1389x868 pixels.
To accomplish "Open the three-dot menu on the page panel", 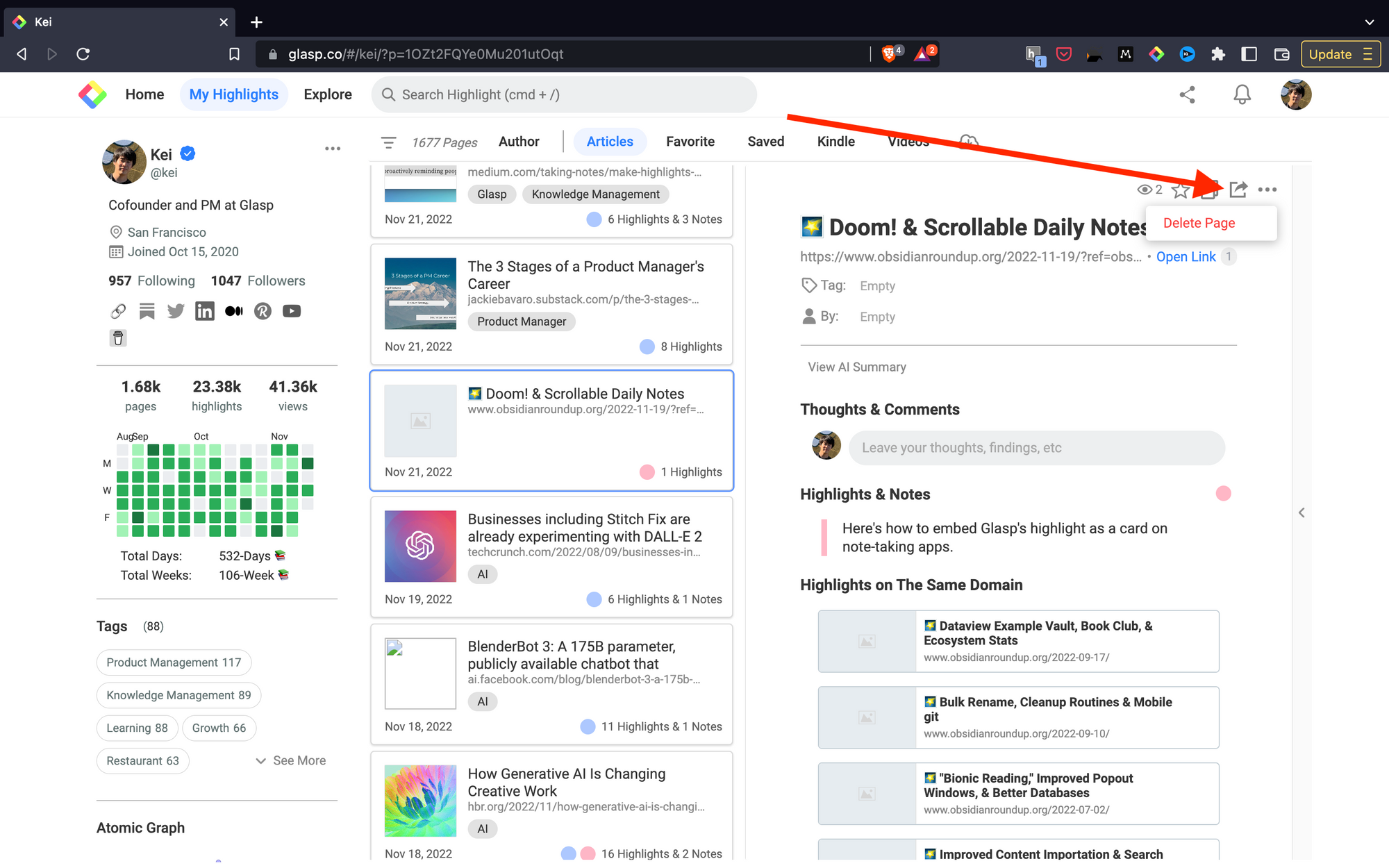I will point(1267,190).
